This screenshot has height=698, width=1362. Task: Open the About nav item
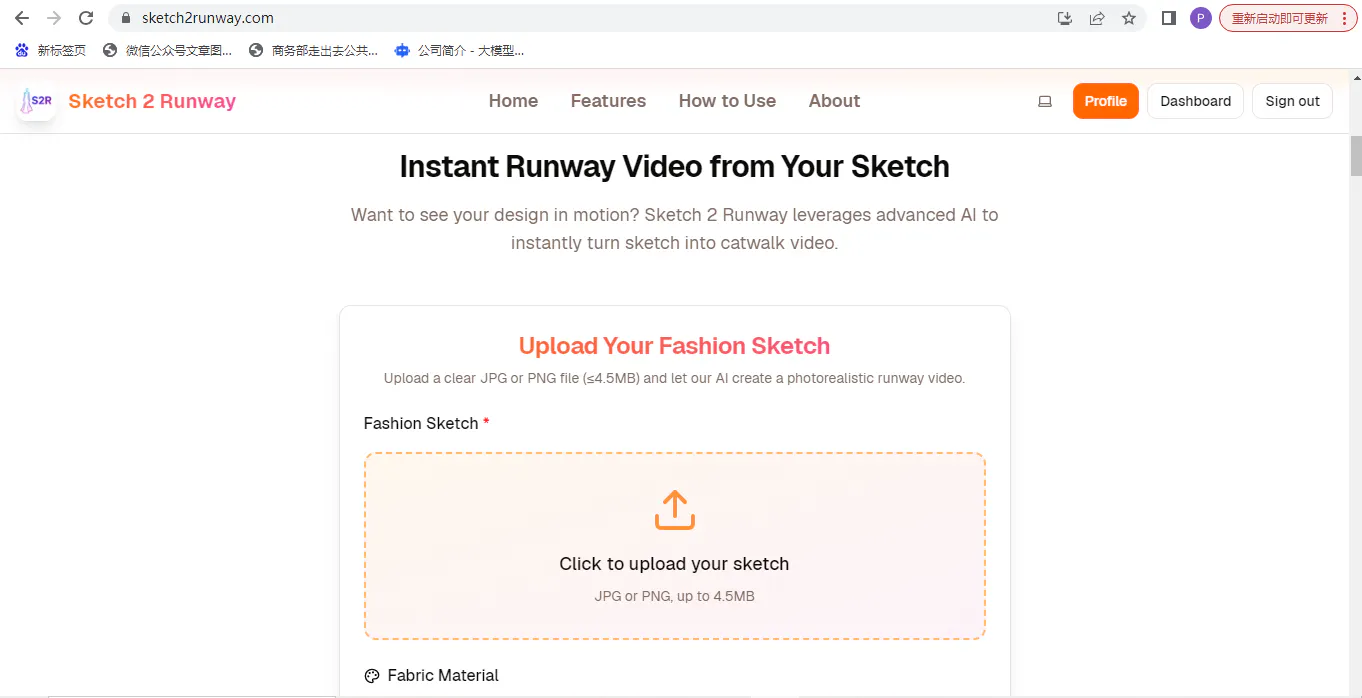[834, 101]
